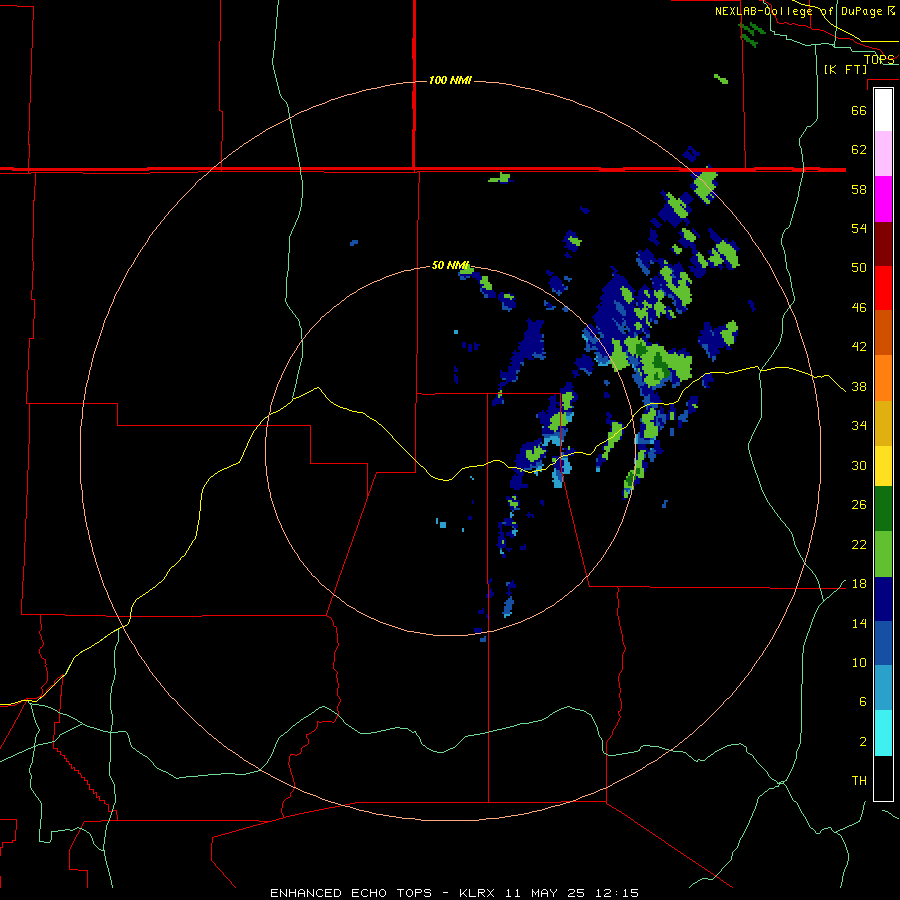
Task: Click the dark red maroon legend swatch
Action: pos(883,243)
